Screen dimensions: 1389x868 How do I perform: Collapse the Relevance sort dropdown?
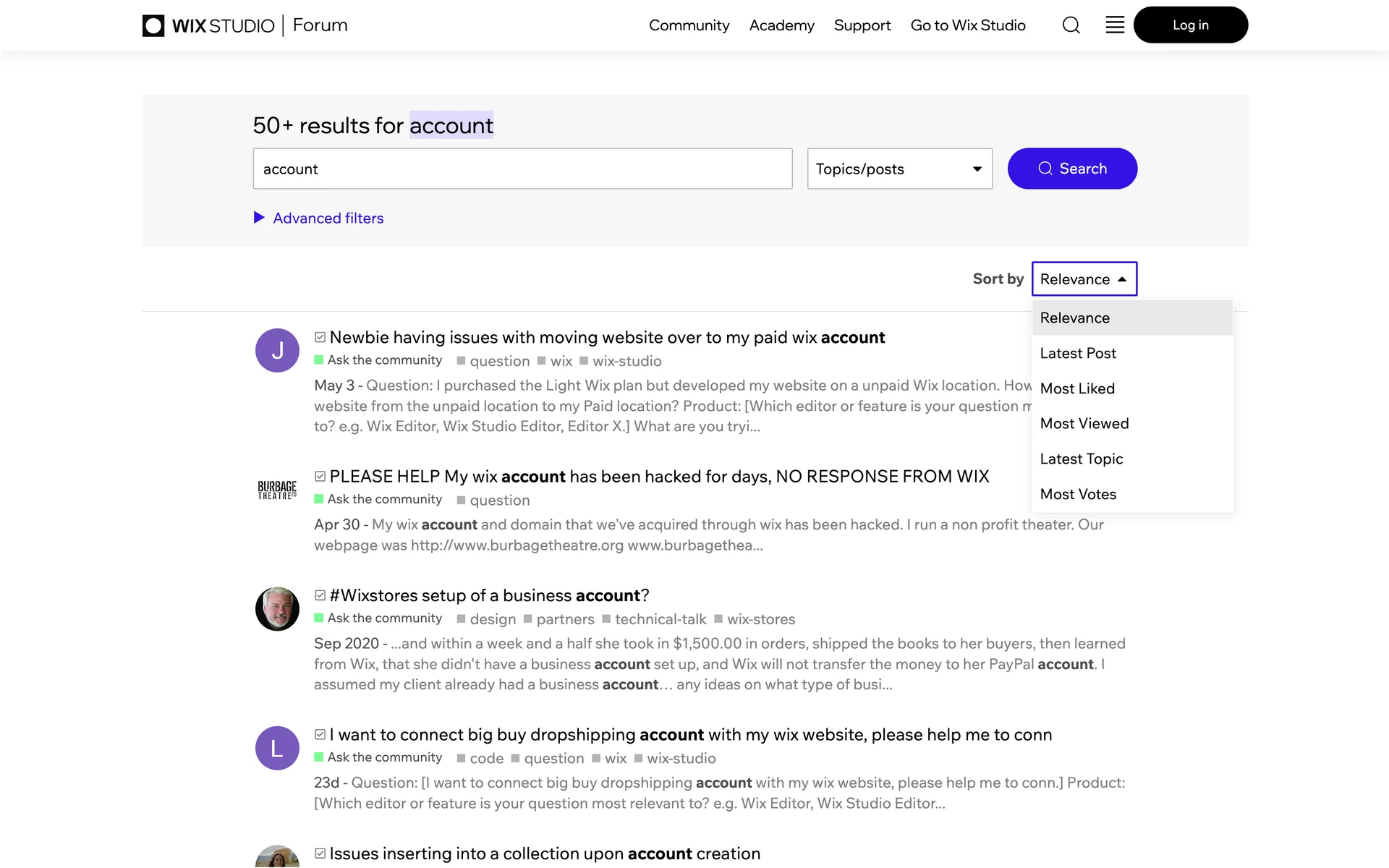coord(1084,278)
